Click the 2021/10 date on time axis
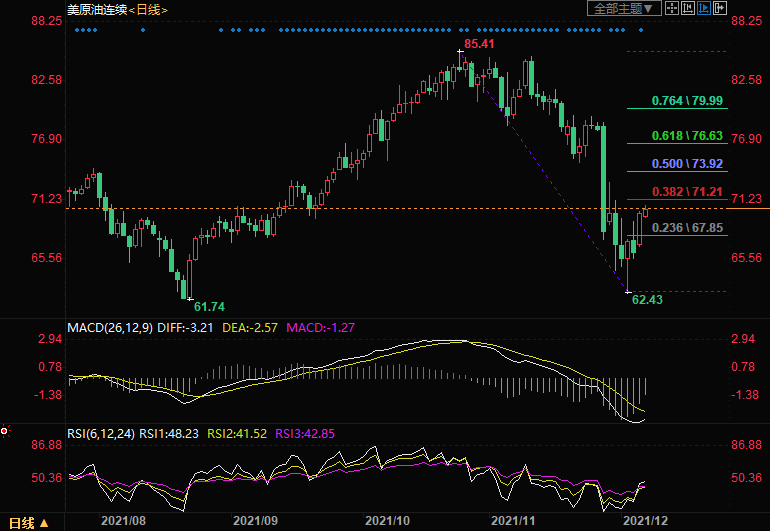The width and height of the screenshot is (770, 531). (386, 521)
